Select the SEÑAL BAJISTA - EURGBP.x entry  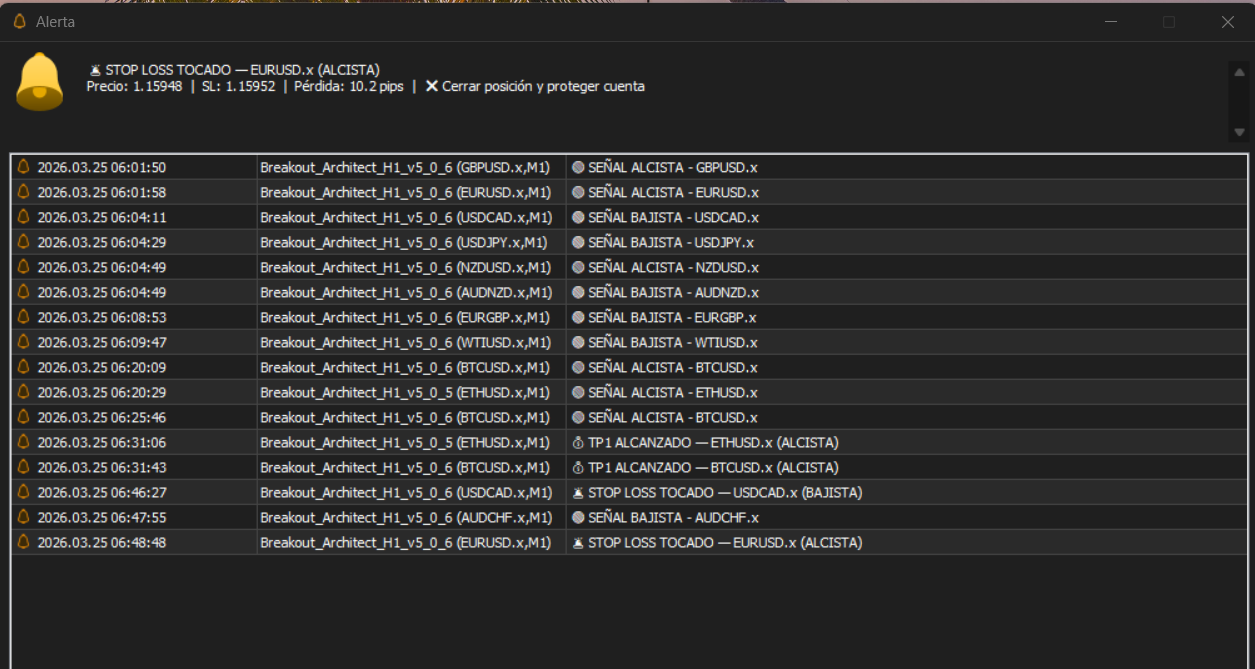[671, 317]
